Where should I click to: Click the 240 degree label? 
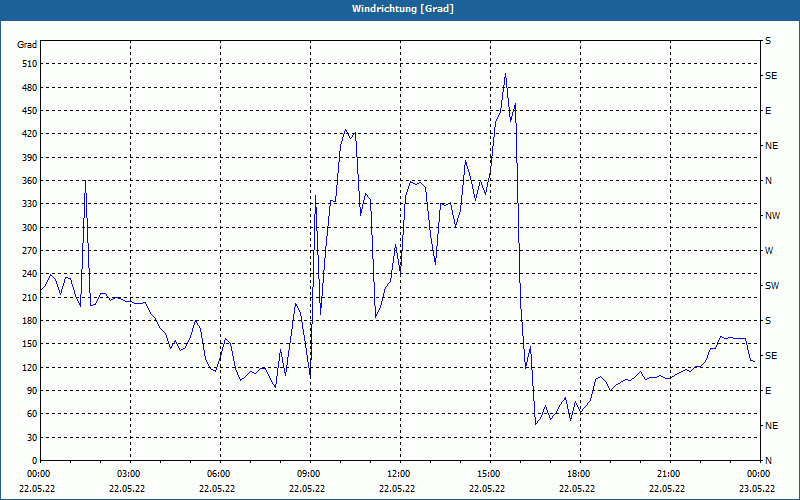click(x=30, y=274)
